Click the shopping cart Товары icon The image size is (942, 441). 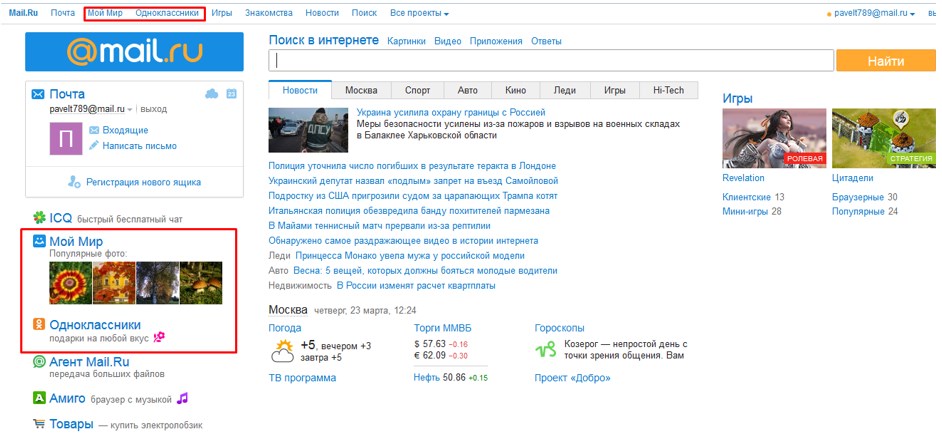tap(39, 424)
